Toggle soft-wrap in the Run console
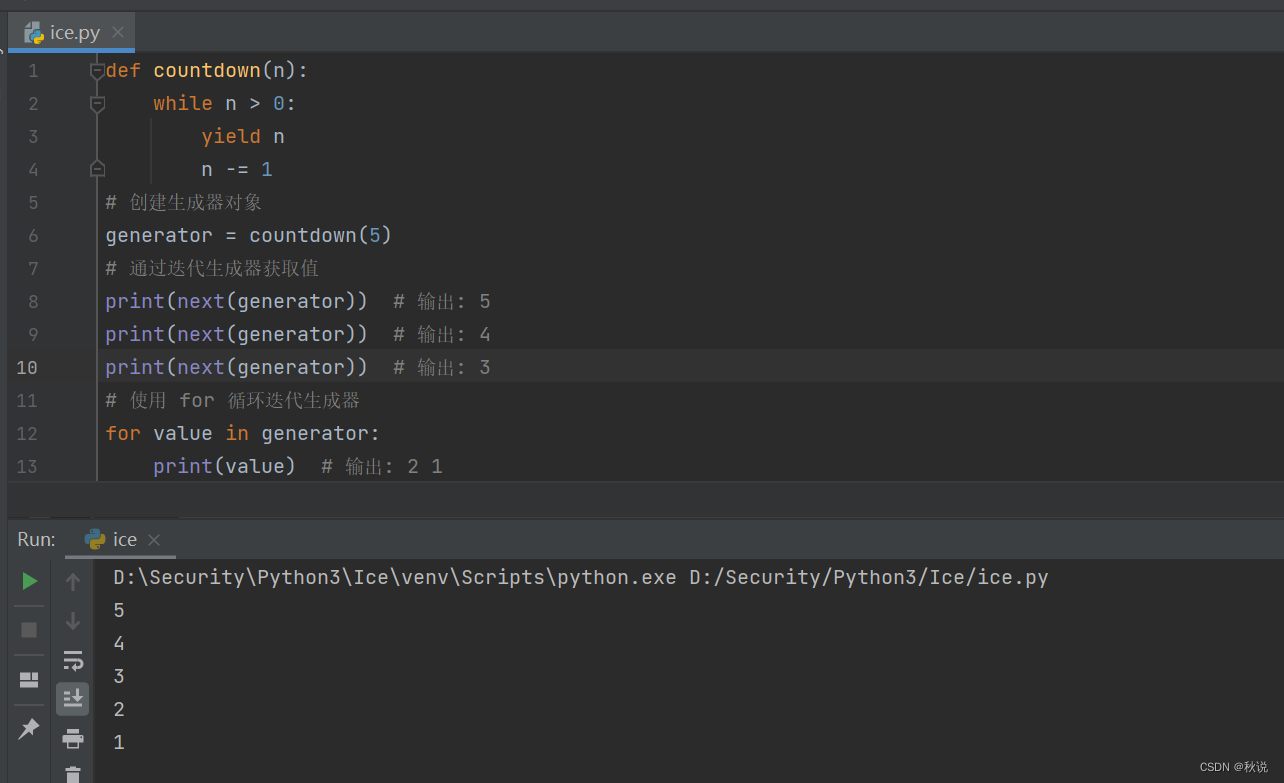This screenshot has height=783, width=1284. pos(73,660)
